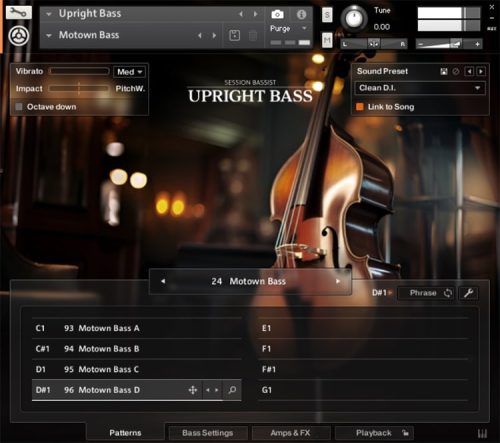Select previous Sound Preset arrow

(x=469, y=71)
